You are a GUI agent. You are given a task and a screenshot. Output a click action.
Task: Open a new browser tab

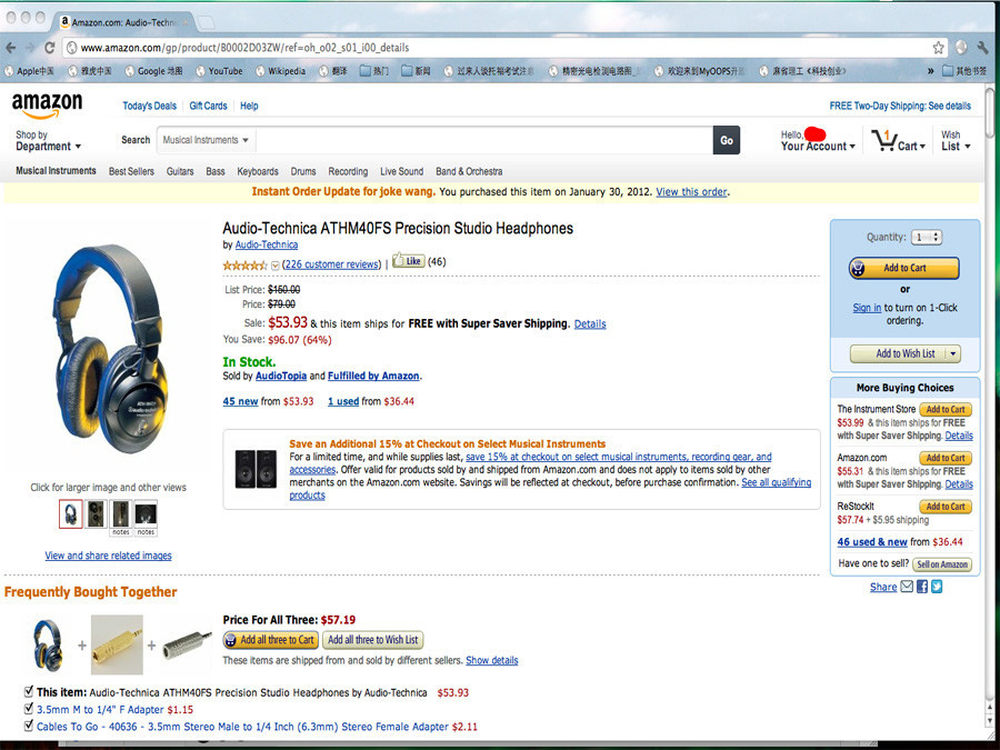[x=205, y=23]
